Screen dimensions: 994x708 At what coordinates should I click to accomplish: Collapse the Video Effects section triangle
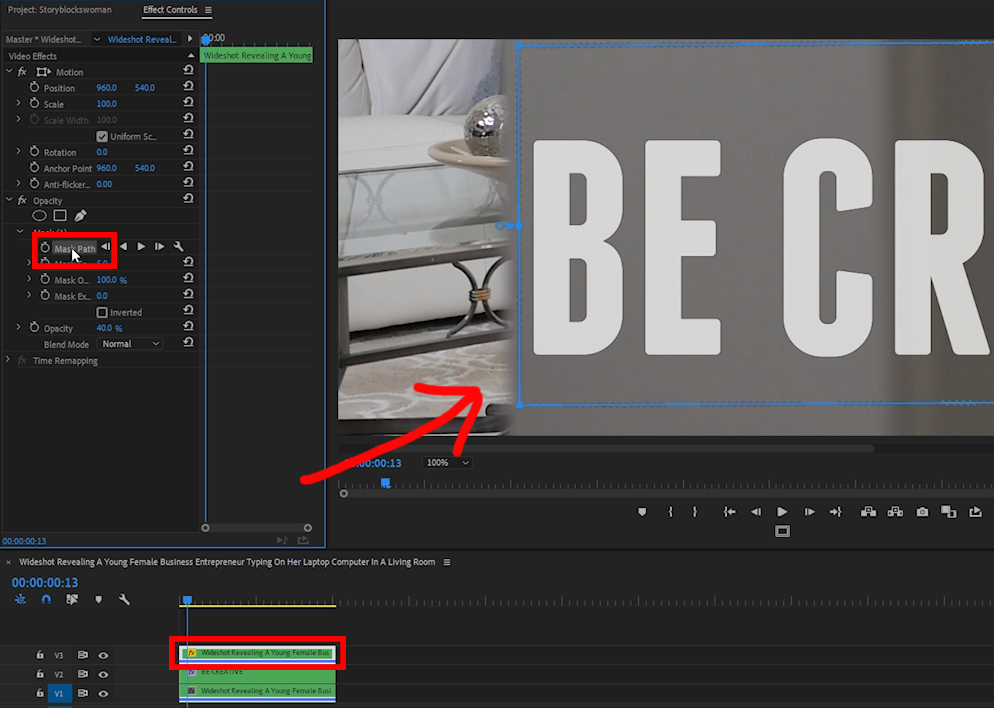point(191,56)
